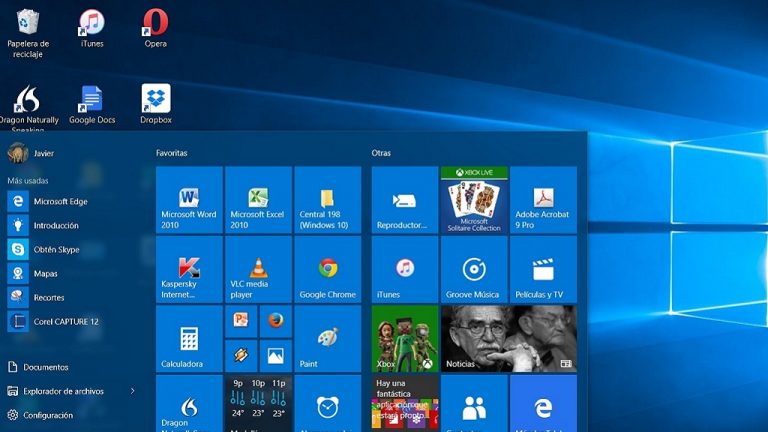Open the Noticias news tile
This screenshot has height=432, width=768.
click(509, 339)
